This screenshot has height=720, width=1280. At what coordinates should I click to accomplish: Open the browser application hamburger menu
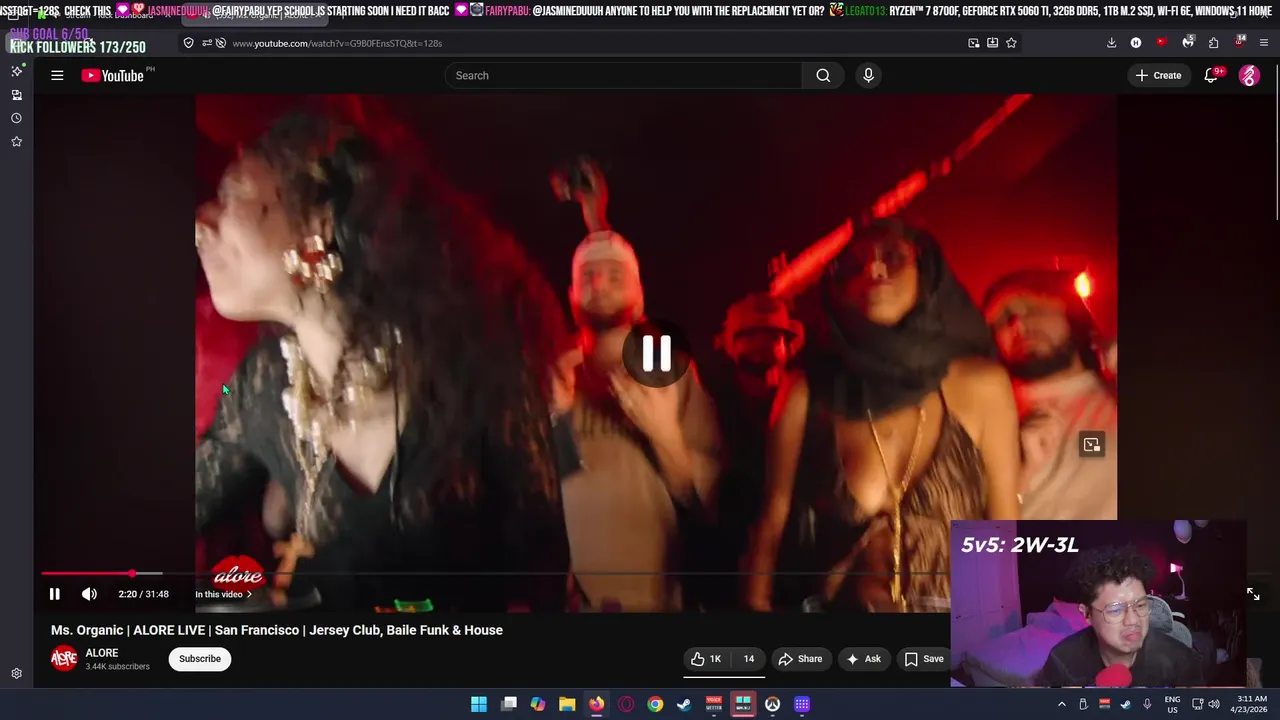(x=1264, y=43)
